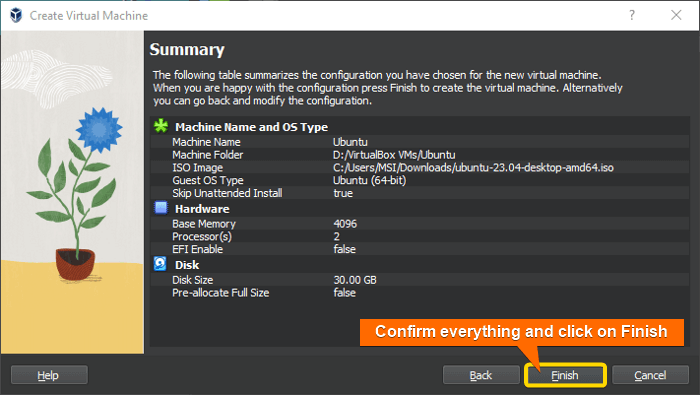
Task: Click the Base Memory value '4096'
Action: click(x=345, y=224)
